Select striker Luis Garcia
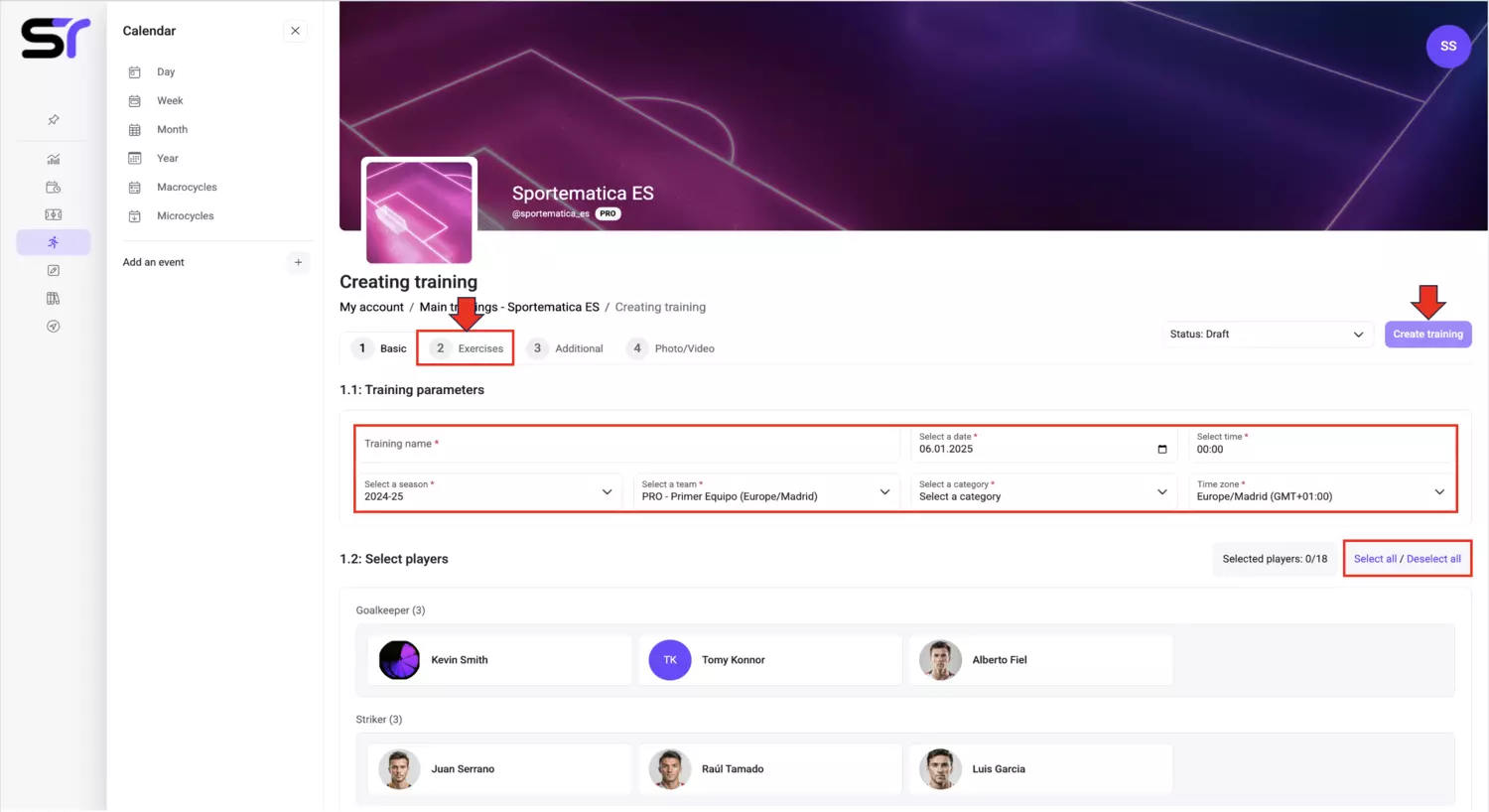The image size is (1489, 812). 1040,769
